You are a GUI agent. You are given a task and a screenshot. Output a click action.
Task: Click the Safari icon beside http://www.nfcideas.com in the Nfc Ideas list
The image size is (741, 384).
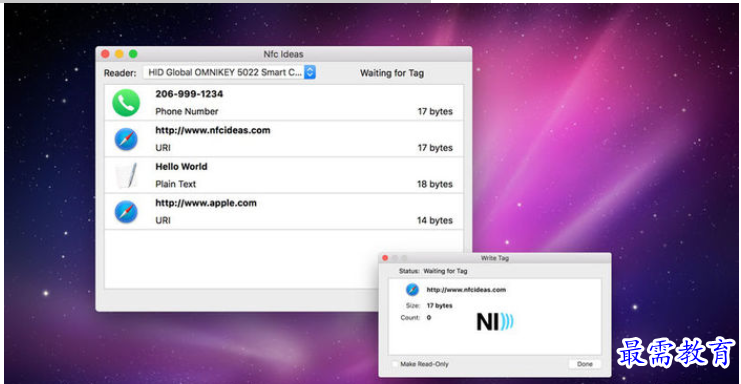coord(126,139)
